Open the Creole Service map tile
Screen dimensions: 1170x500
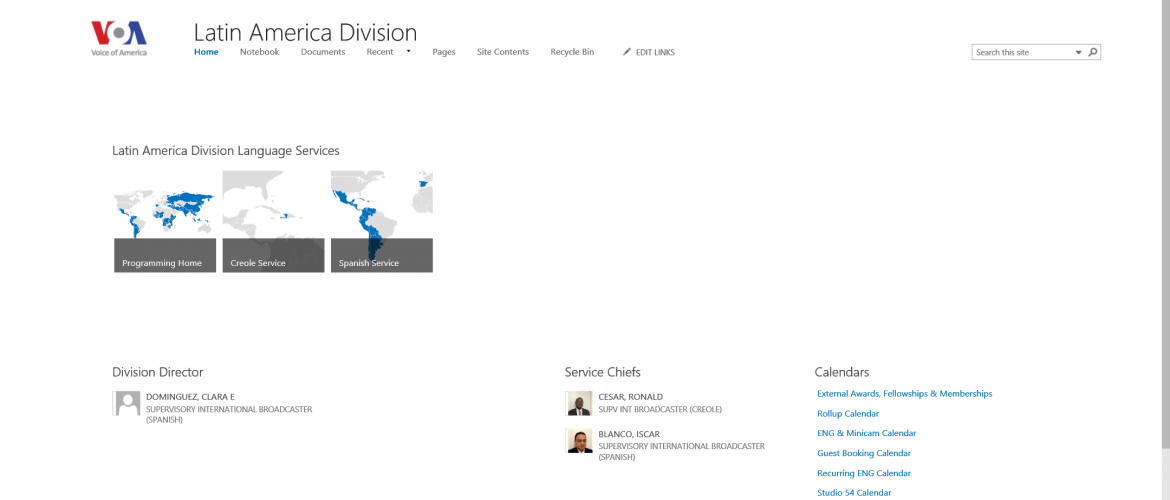point(273,222)
